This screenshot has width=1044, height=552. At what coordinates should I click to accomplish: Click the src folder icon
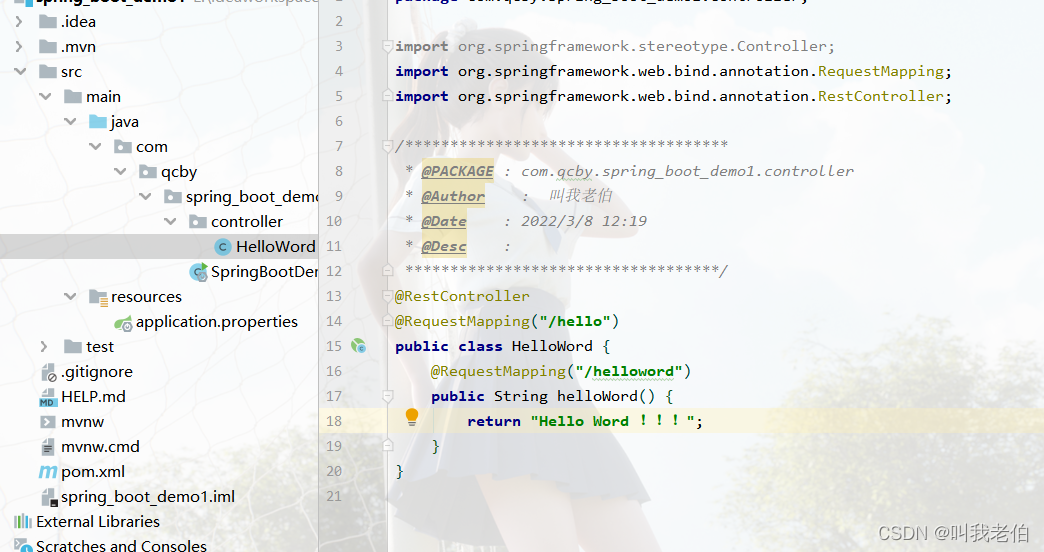pos(48,71)
